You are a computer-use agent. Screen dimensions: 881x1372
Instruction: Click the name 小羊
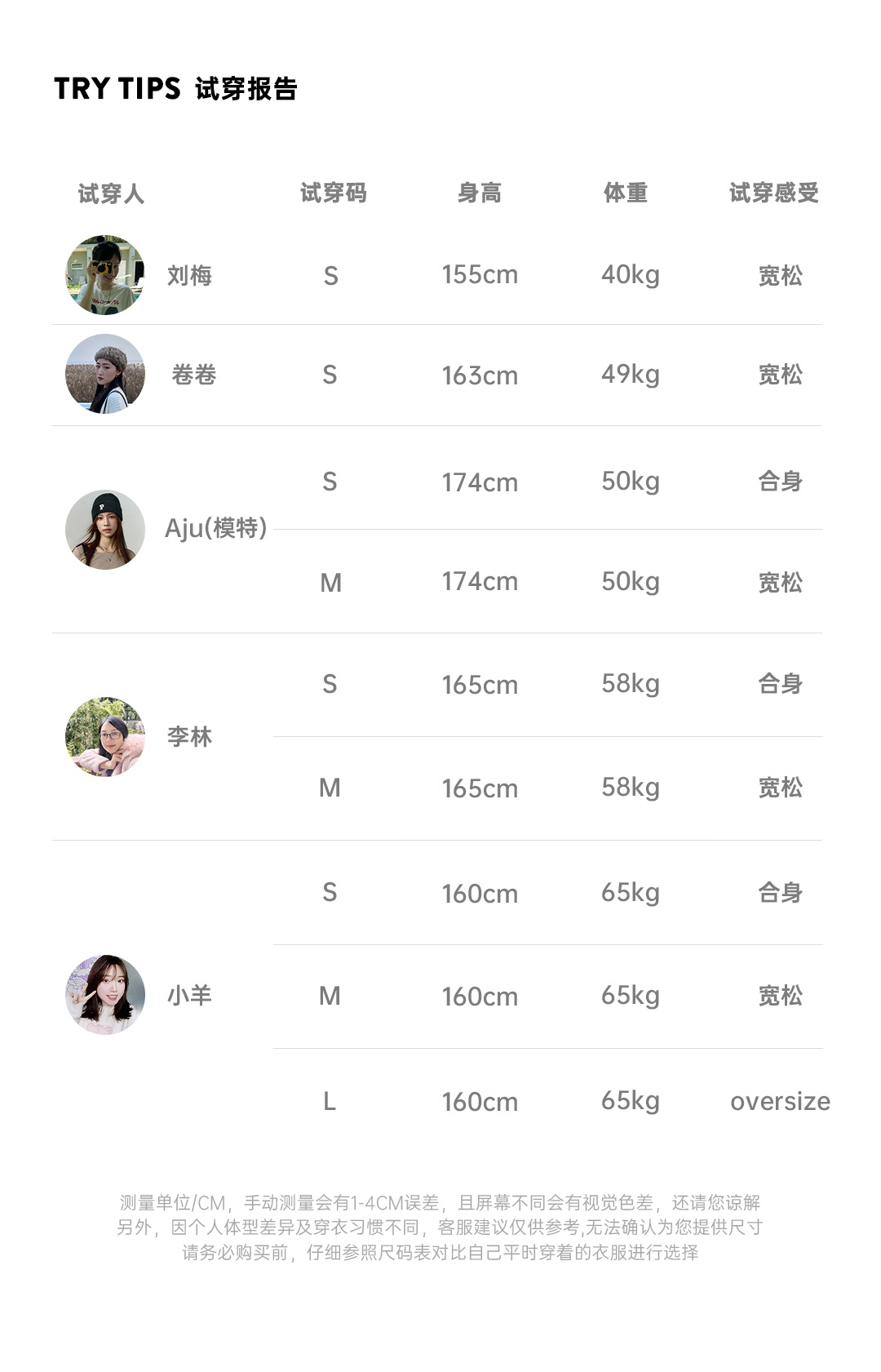click(189, 995)
